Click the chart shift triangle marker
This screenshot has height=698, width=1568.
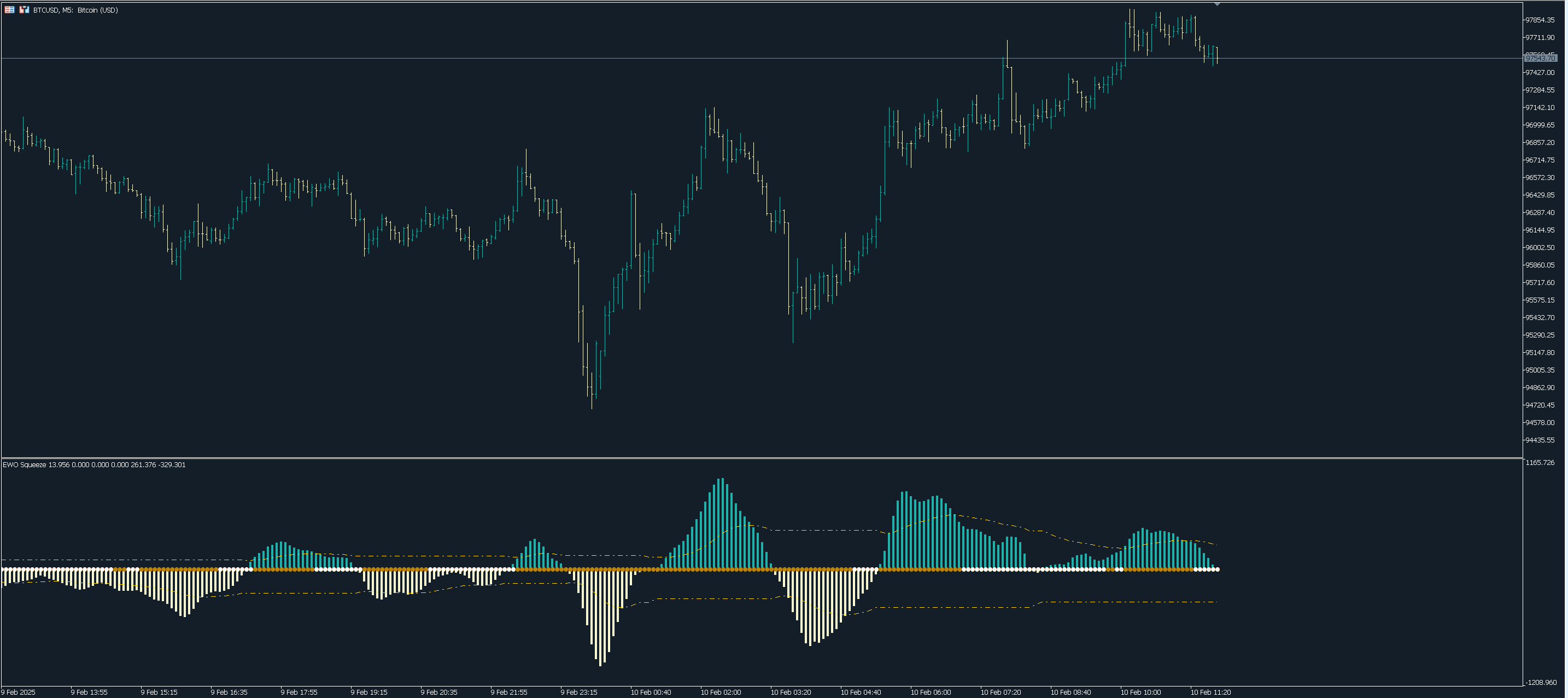click(x=1217, y=4)
